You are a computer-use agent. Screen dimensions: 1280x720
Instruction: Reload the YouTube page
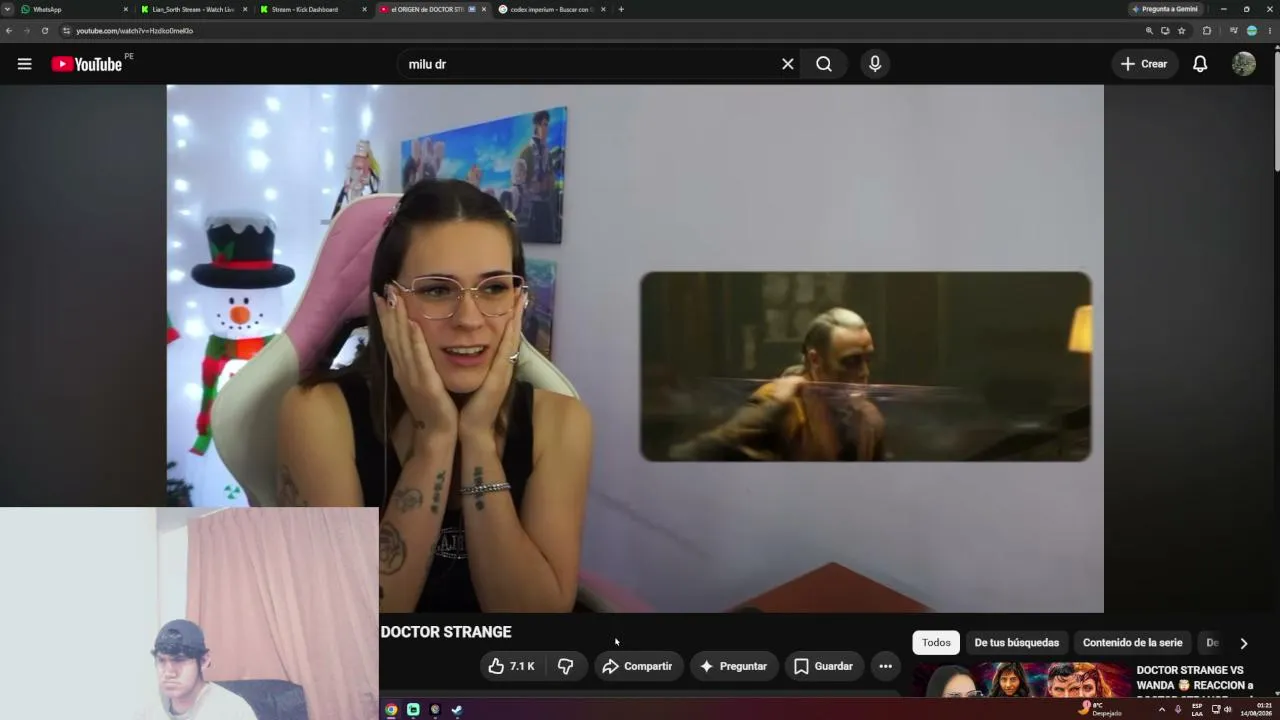click(x=44, y=31)
